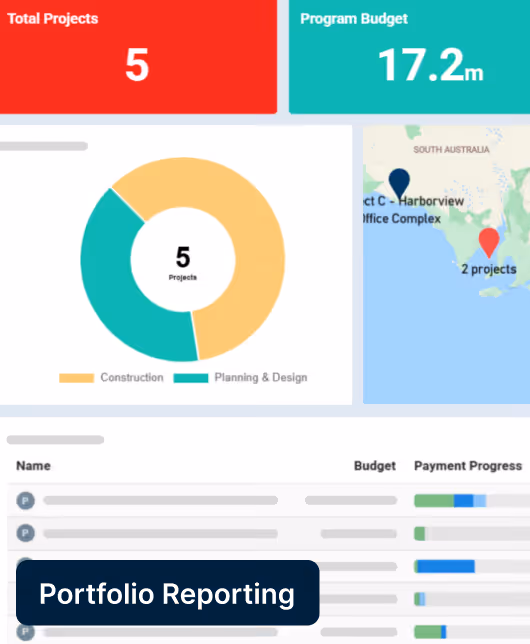Click the teal Program Budget card
The image size is (530, 644).
coord(409,57)
